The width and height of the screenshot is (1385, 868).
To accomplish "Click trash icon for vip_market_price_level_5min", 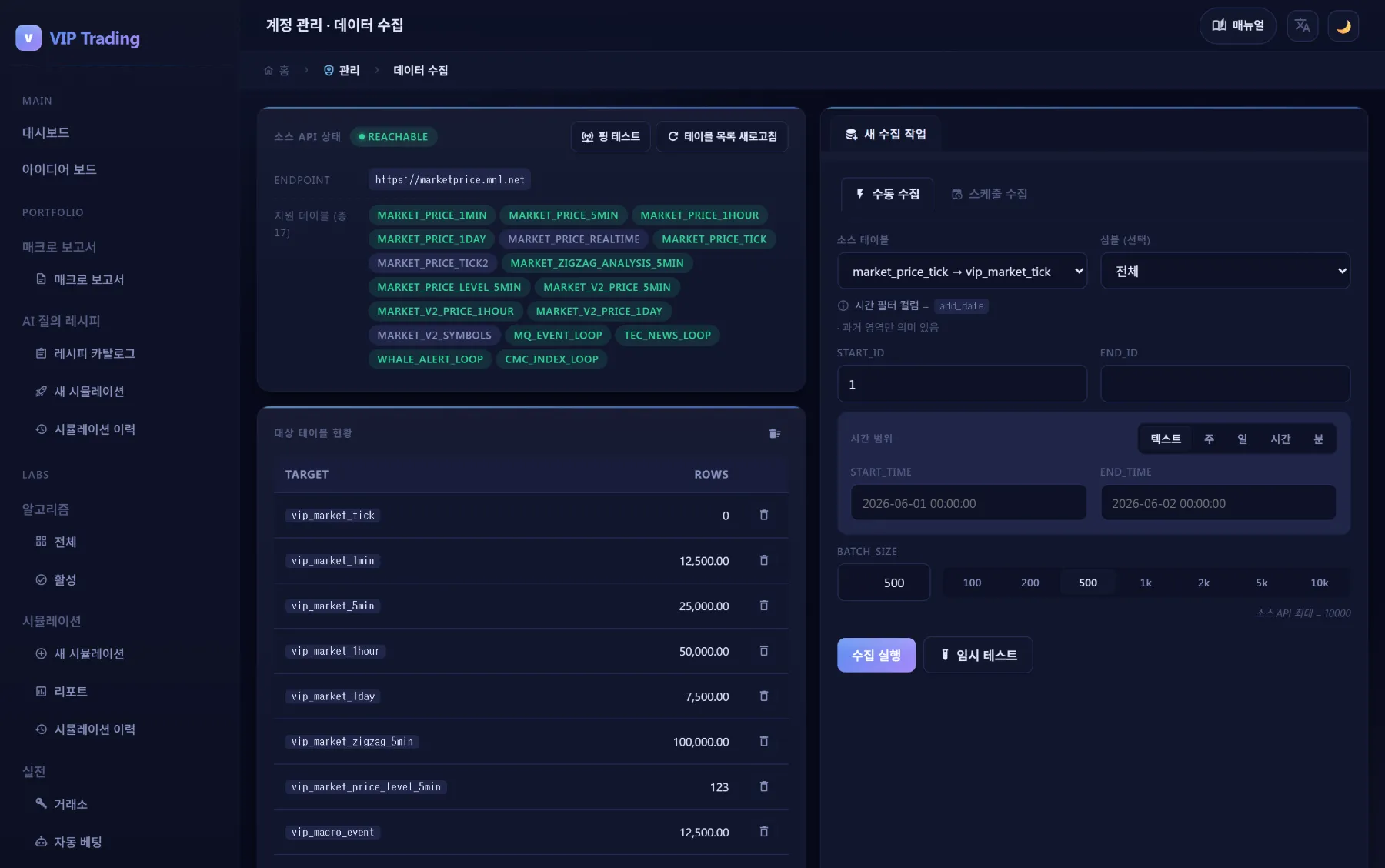I will [764, 787].
